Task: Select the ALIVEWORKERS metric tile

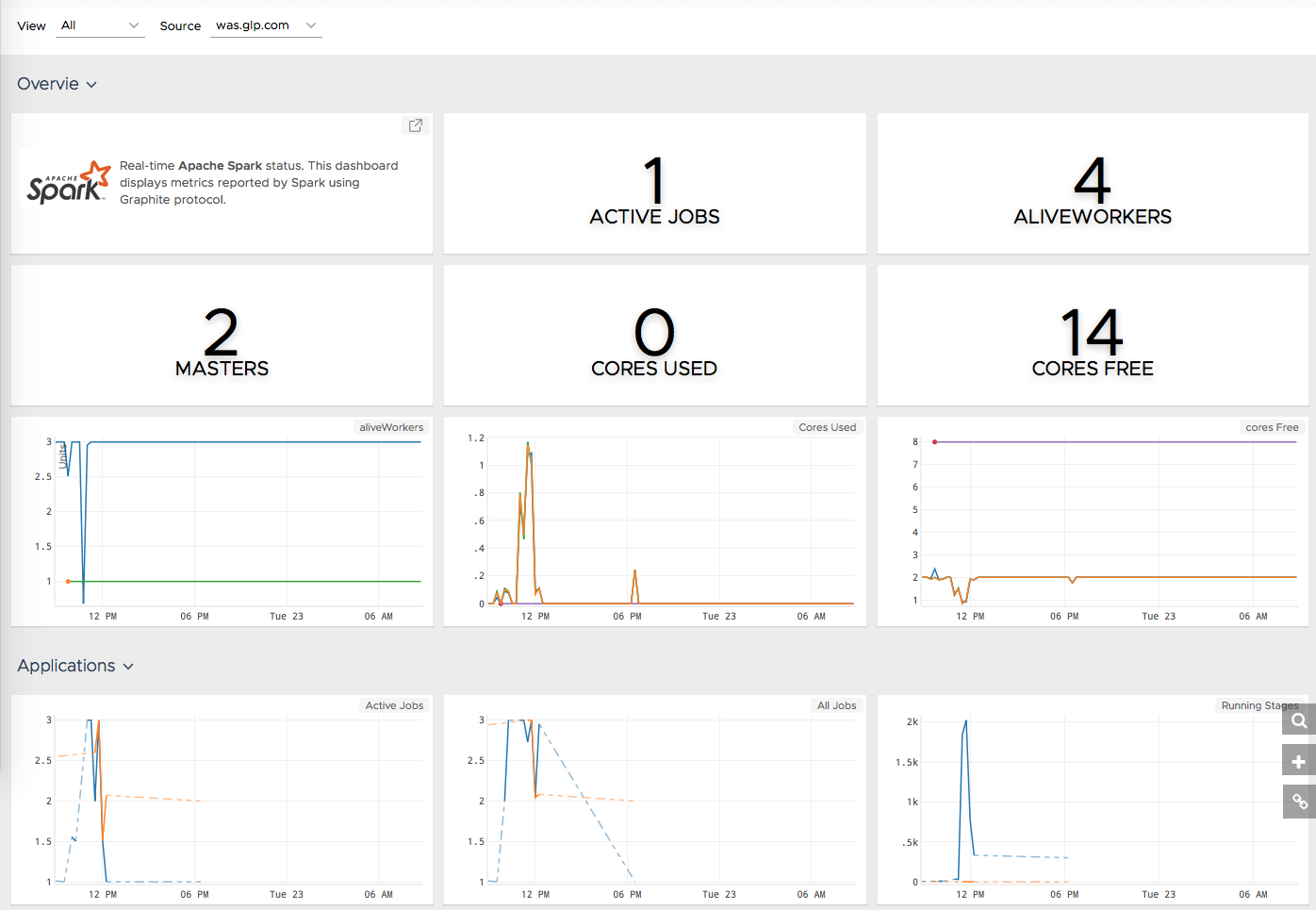Action: pyautogui.click(x=1093, y=184)
